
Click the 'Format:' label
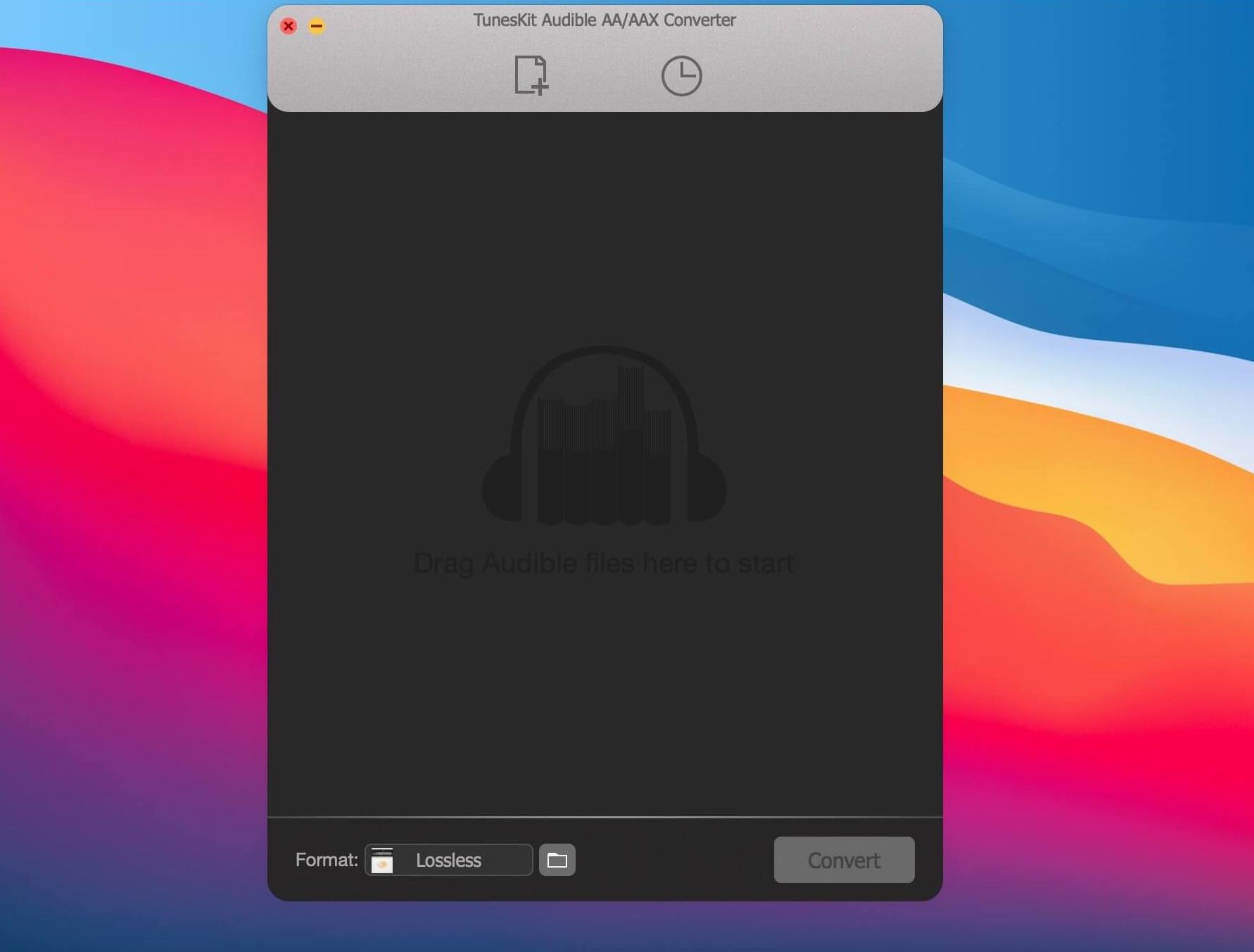(x=327, y=860)
